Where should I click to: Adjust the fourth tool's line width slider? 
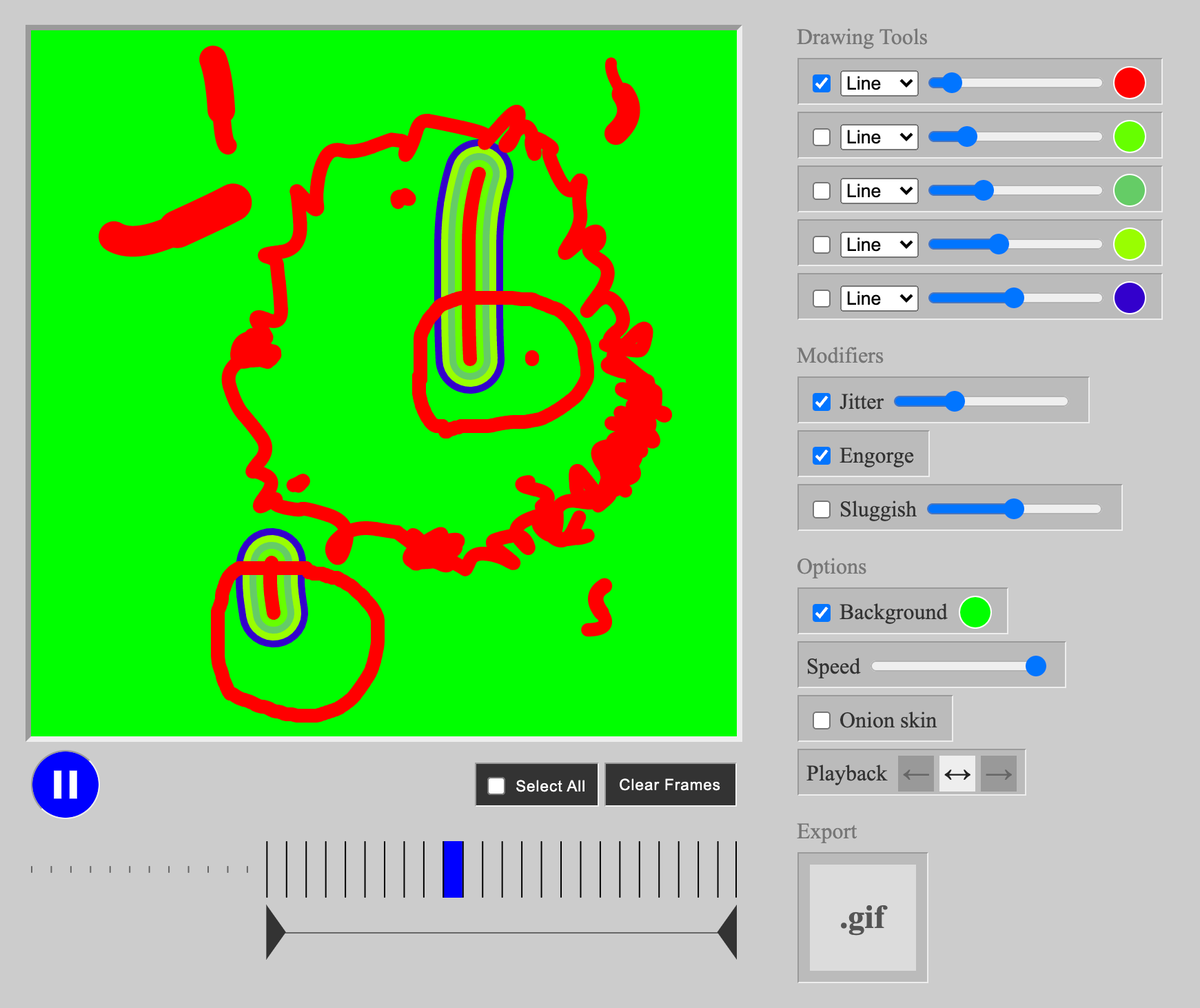tap(1015, 244)
